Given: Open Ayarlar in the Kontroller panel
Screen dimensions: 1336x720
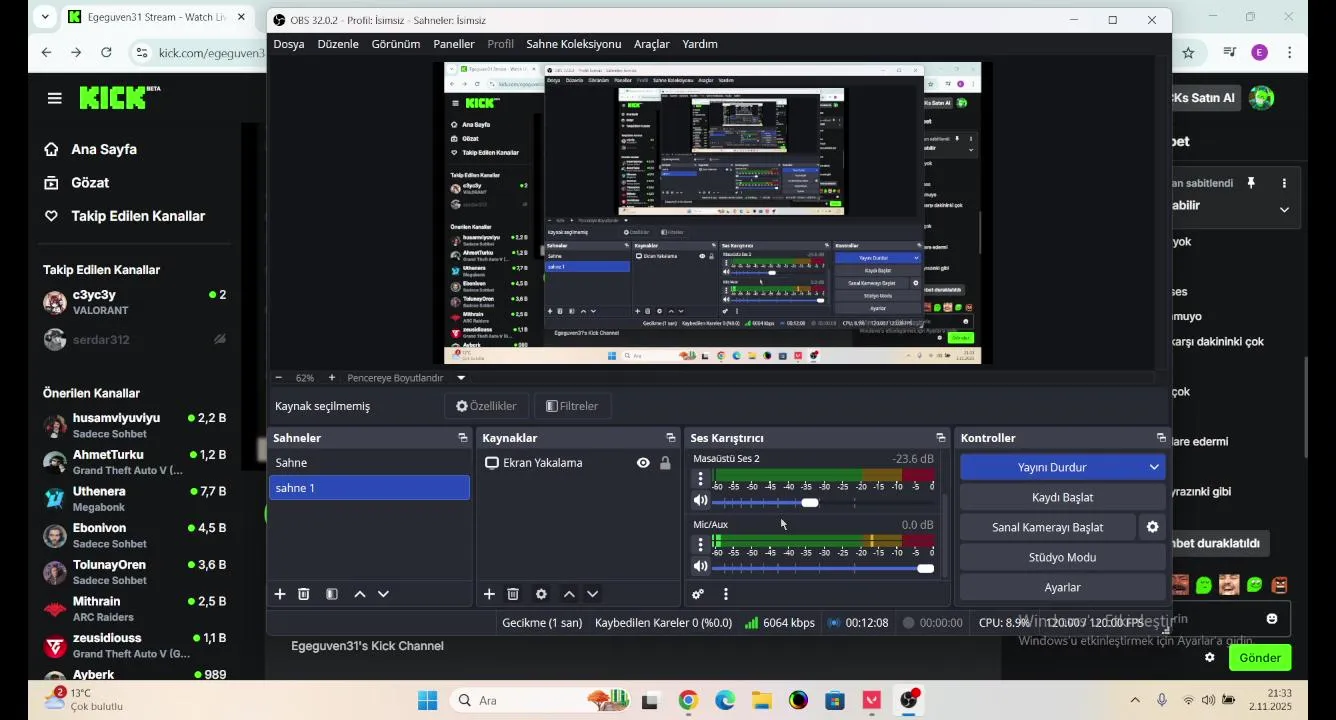Looking at the screenshot, I should [x=1062, y=587].
